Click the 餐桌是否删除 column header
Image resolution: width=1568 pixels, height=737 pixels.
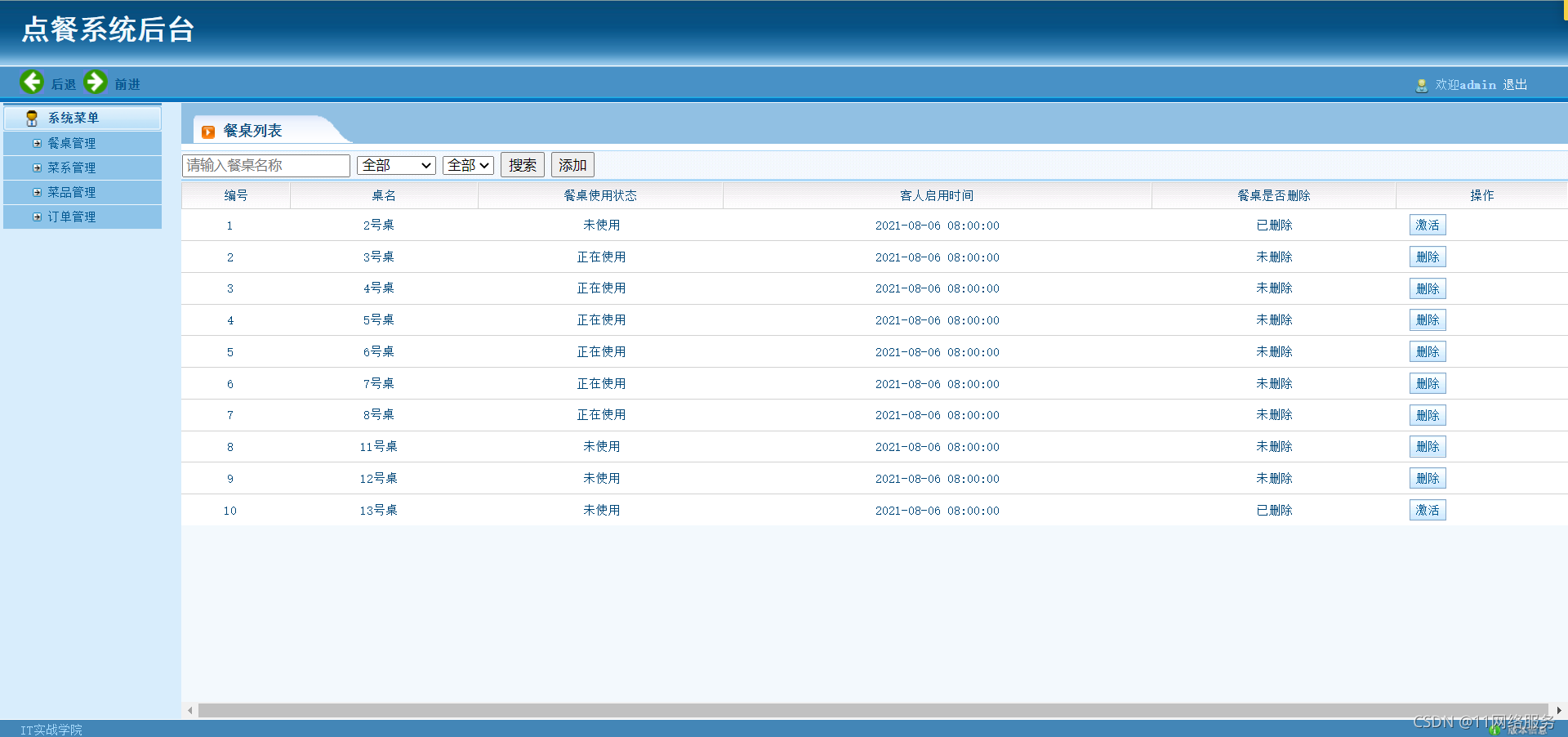[x=1274, y=195]
